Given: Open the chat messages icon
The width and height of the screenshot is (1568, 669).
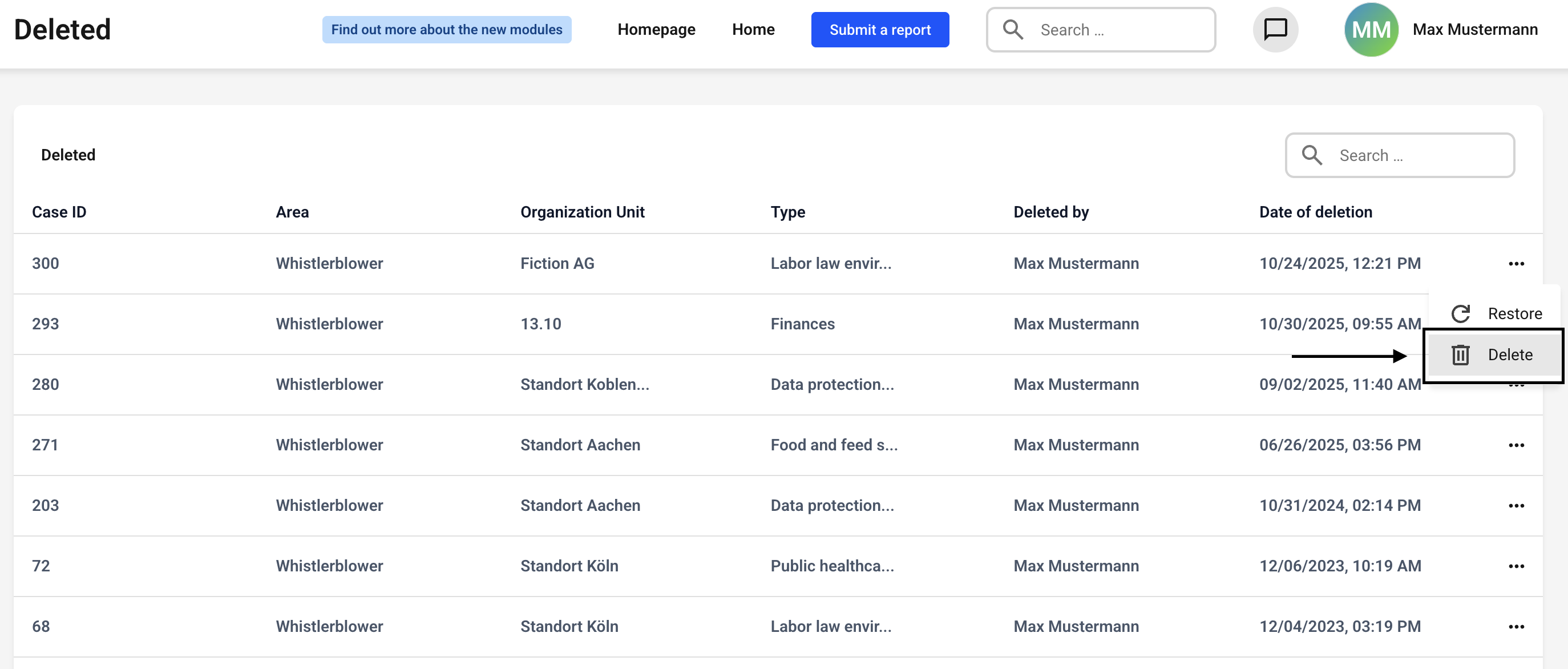Looking at the screenshot, I should [x=1275, y=29].
